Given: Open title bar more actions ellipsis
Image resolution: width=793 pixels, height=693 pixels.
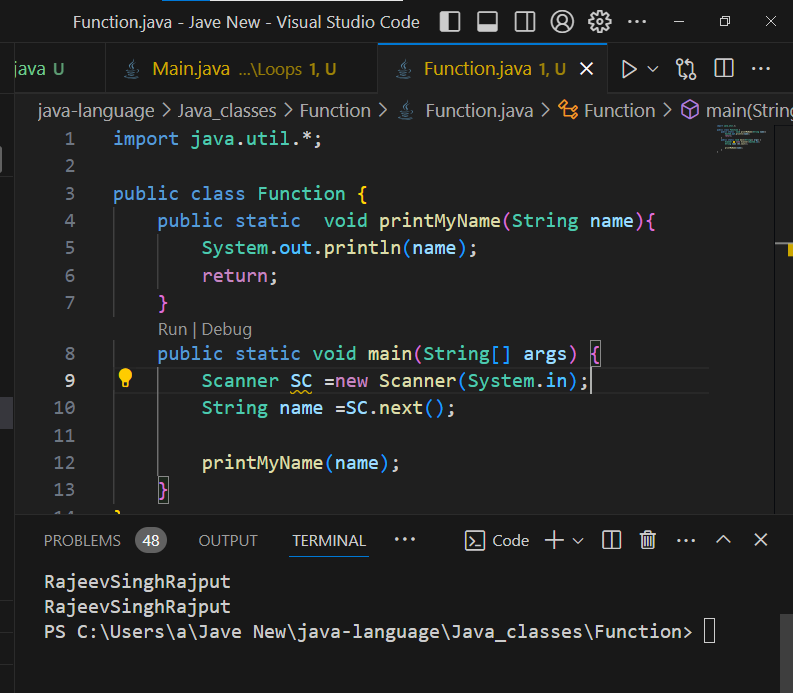Looking at the screenshot, I should point(637,22).
